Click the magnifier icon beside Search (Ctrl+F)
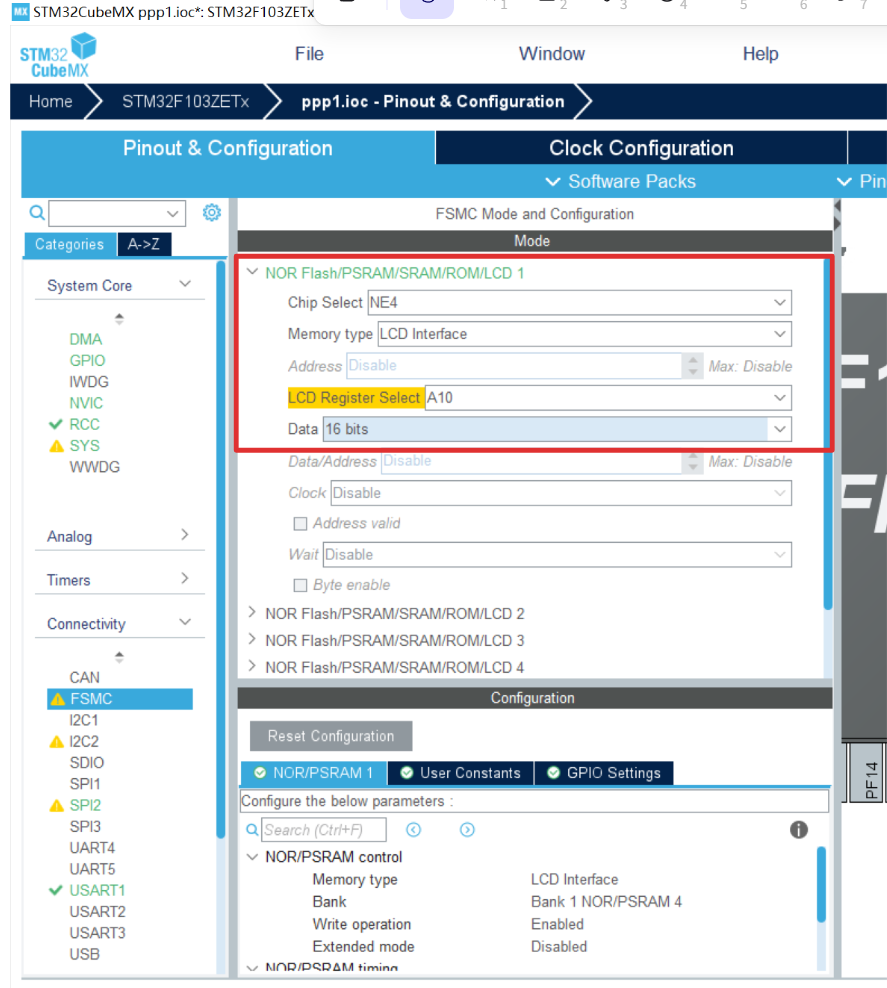 point(252,830)
